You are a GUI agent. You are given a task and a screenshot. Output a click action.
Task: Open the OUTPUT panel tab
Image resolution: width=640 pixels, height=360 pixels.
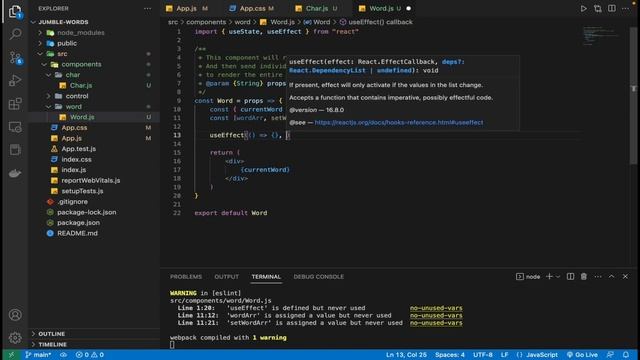click(x=227, y=276)
